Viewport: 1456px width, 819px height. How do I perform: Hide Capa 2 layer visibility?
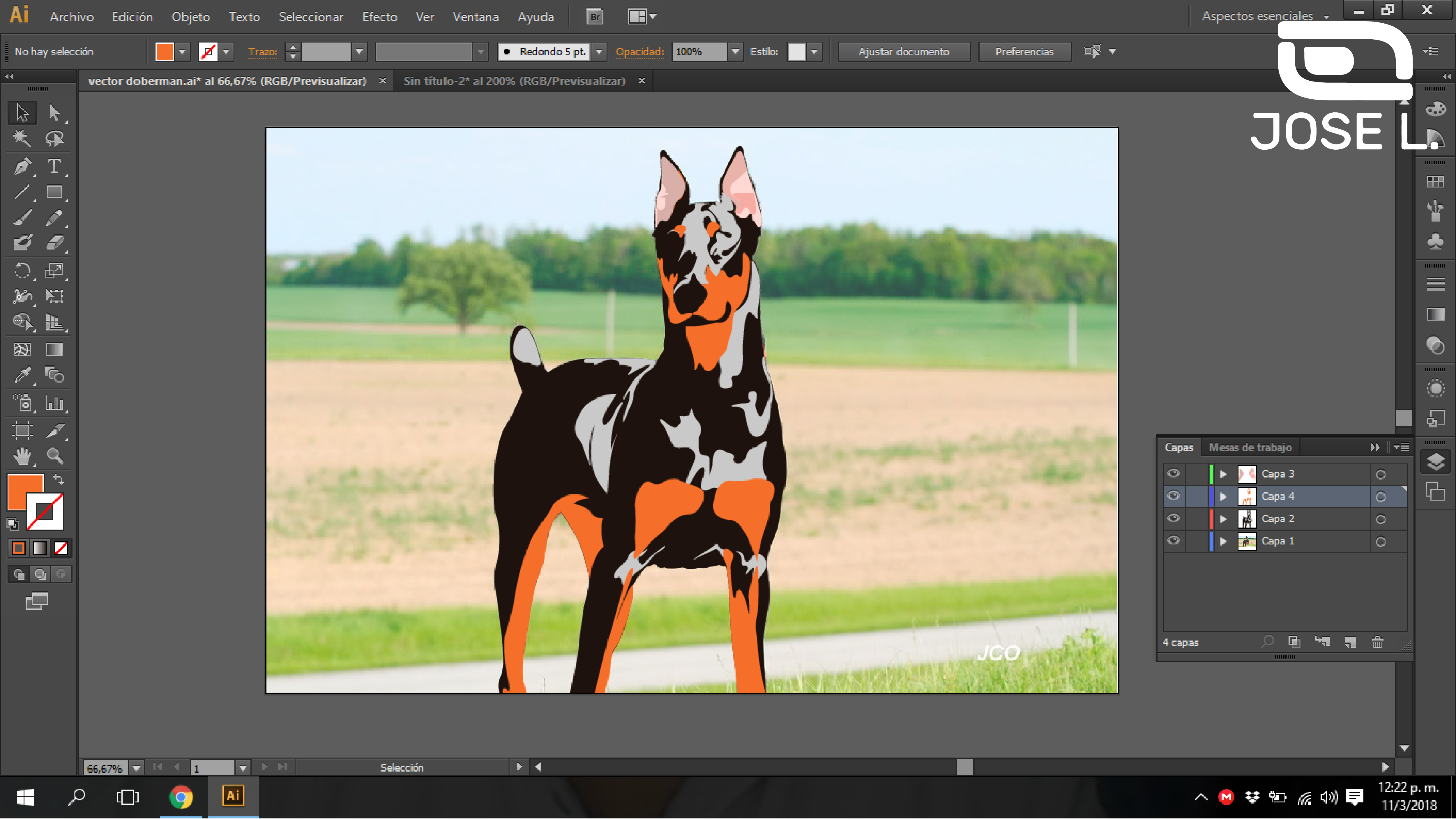pos(1174,518)
